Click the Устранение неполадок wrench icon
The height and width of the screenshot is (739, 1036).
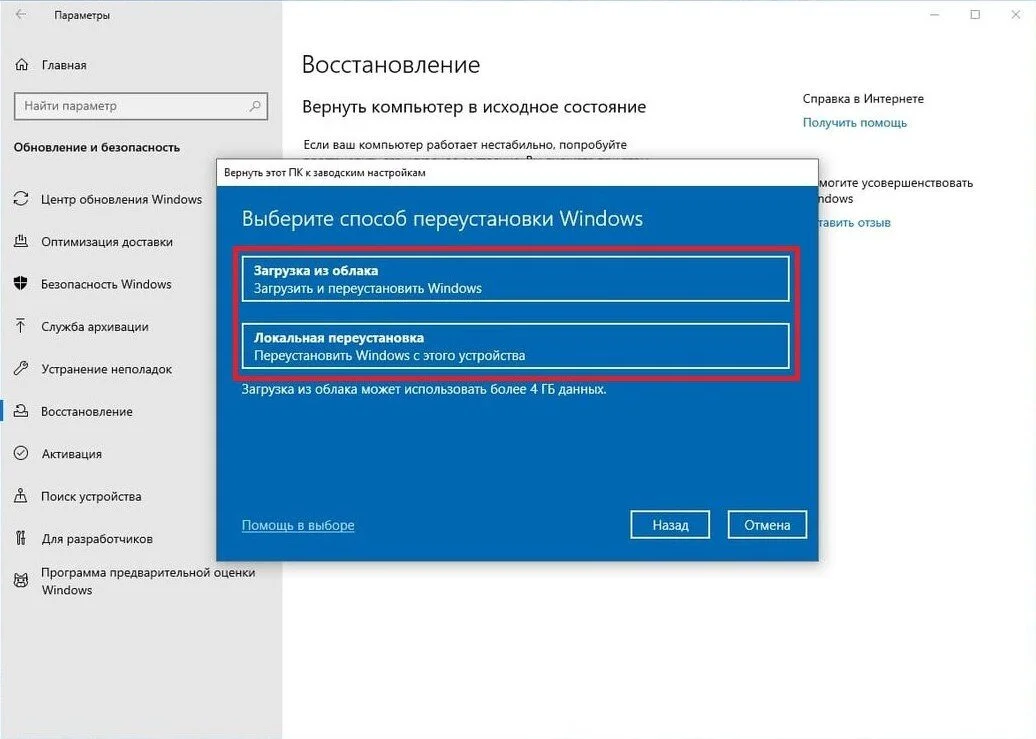tap(21, 368)
